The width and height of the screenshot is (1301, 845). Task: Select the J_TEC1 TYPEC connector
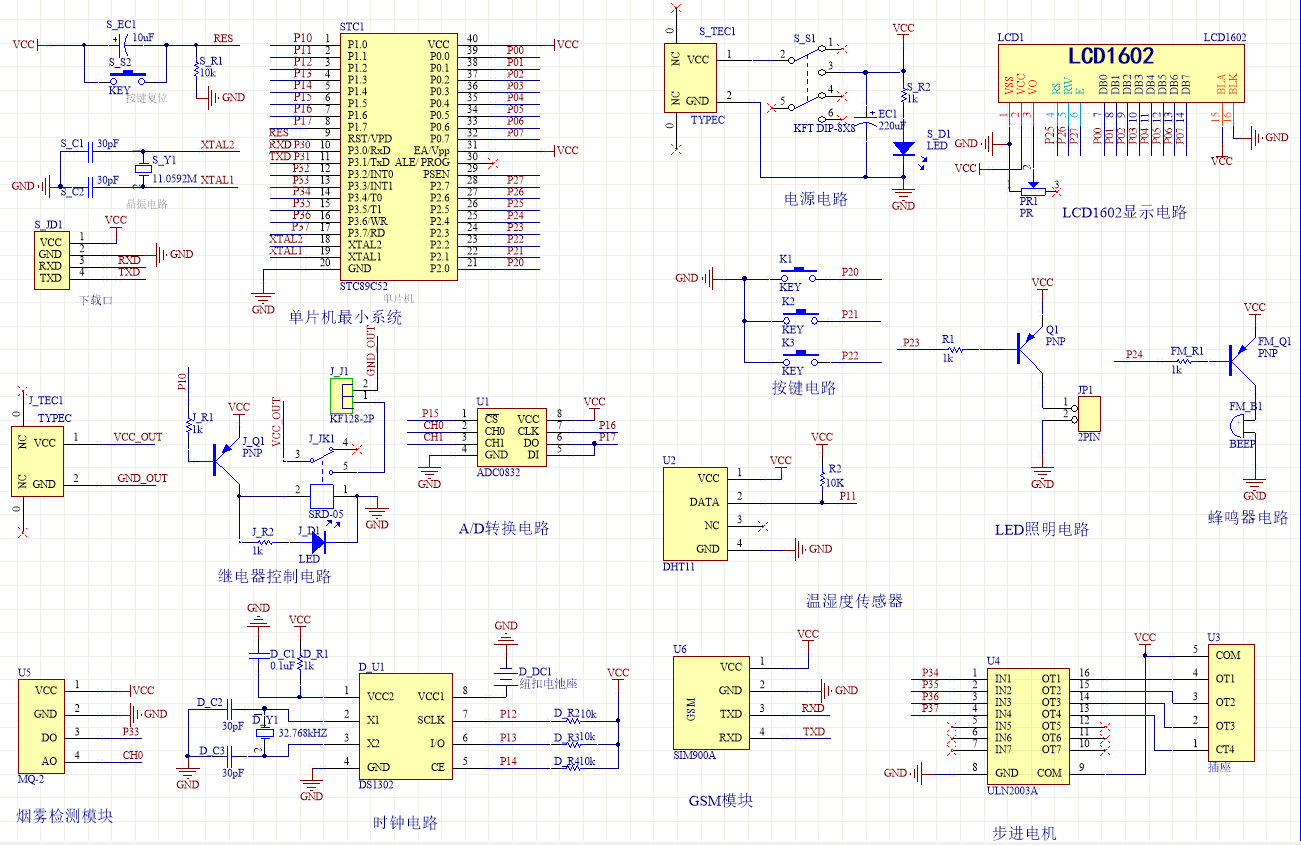tap(36, 460)
